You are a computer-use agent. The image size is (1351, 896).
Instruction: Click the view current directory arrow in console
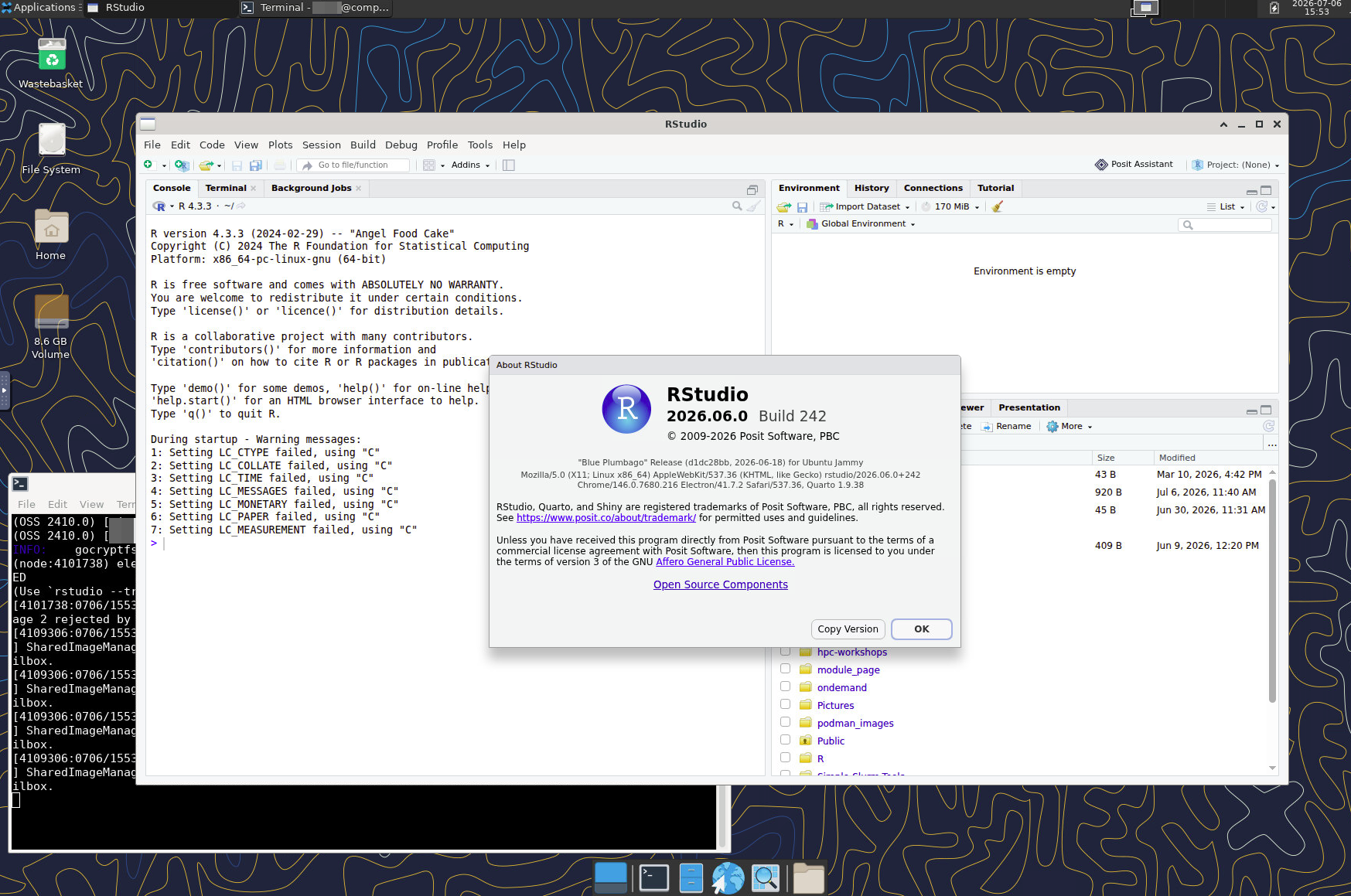(x=241, y=206)
